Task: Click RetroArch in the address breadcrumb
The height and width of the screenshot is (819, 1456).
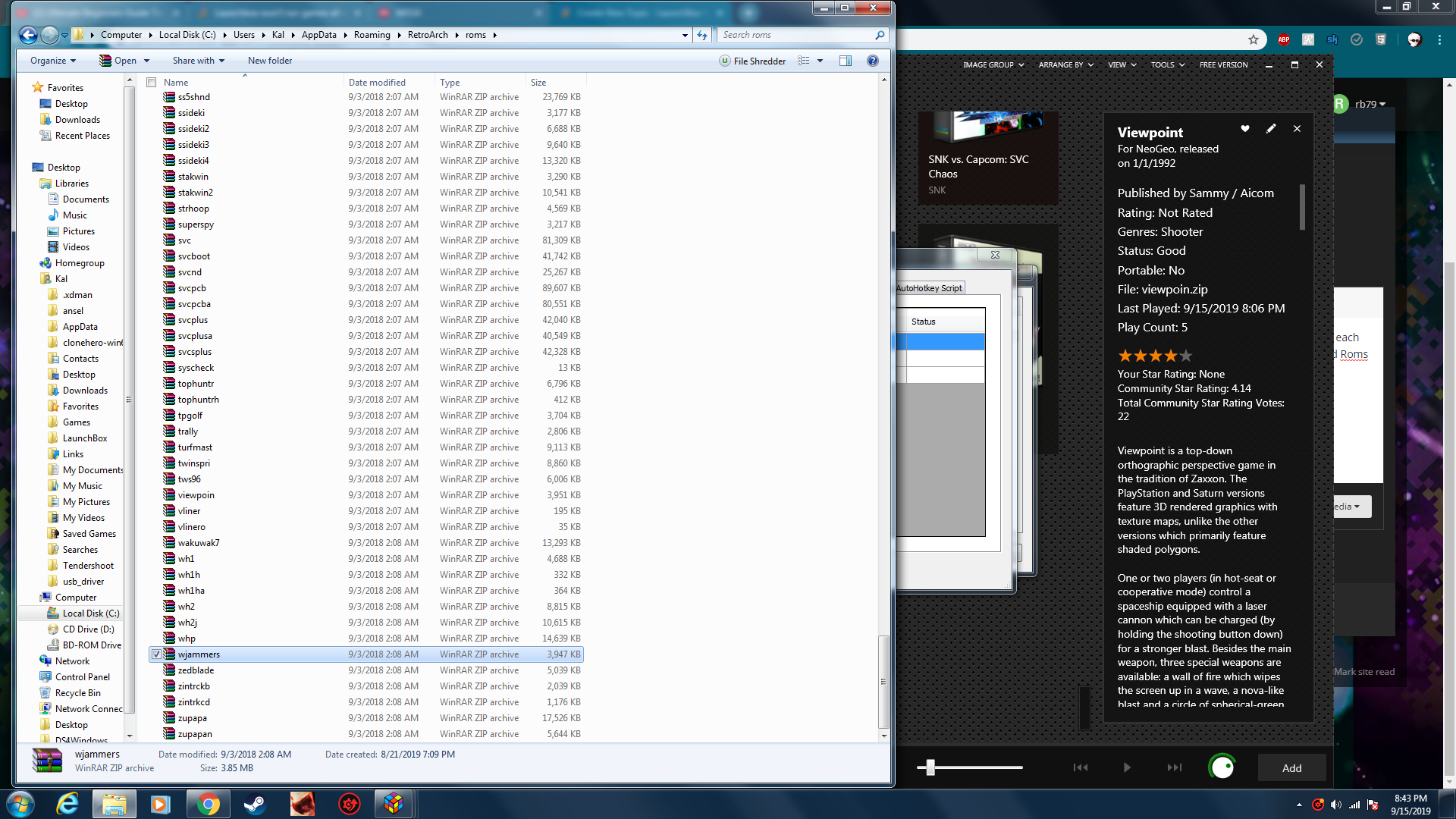Action: click(x=428, y=35)
